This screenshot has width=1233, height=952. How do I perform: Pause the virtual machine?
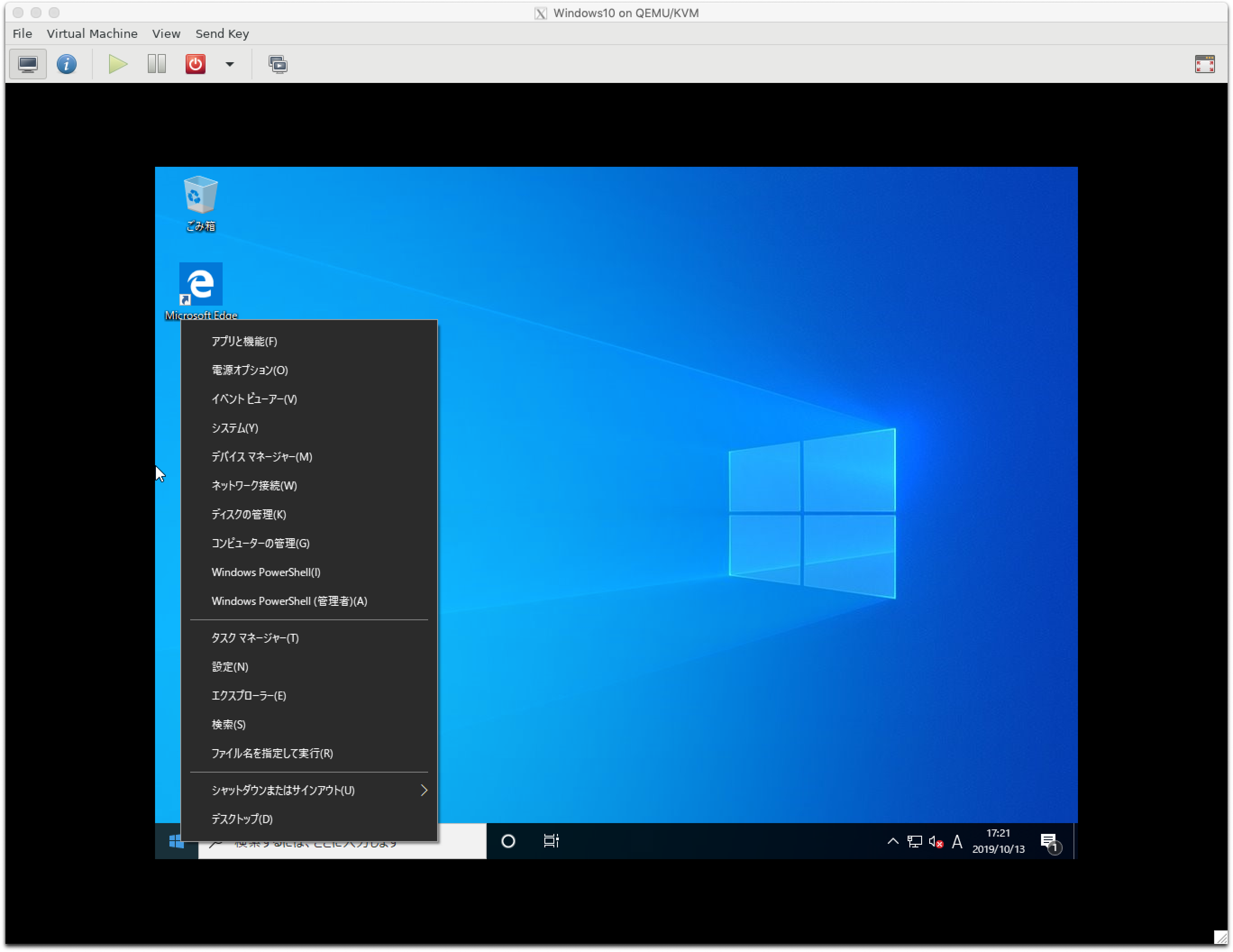156,64
